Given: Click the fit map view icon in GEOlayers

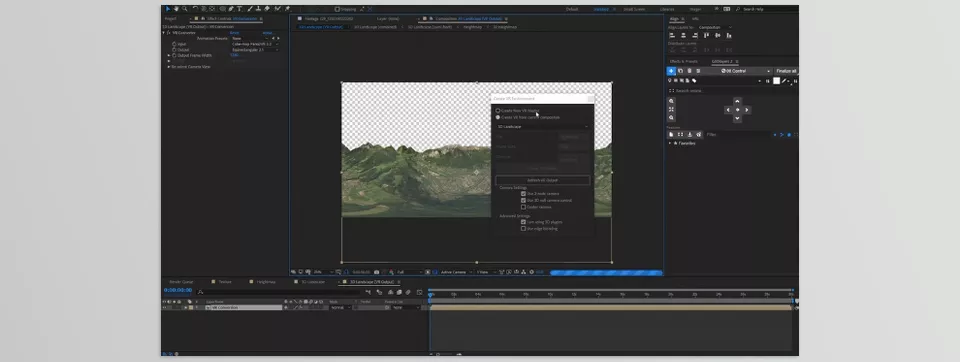Looking at the screenshot, I should coord(672,109).
